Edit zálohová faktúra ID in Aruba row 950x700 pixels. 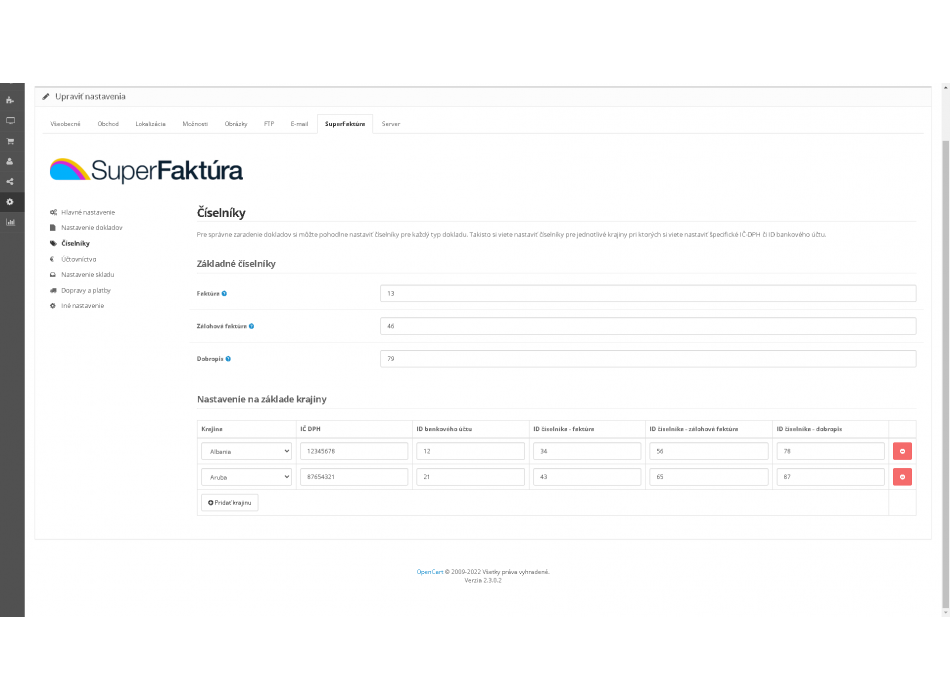coord(709,477)
